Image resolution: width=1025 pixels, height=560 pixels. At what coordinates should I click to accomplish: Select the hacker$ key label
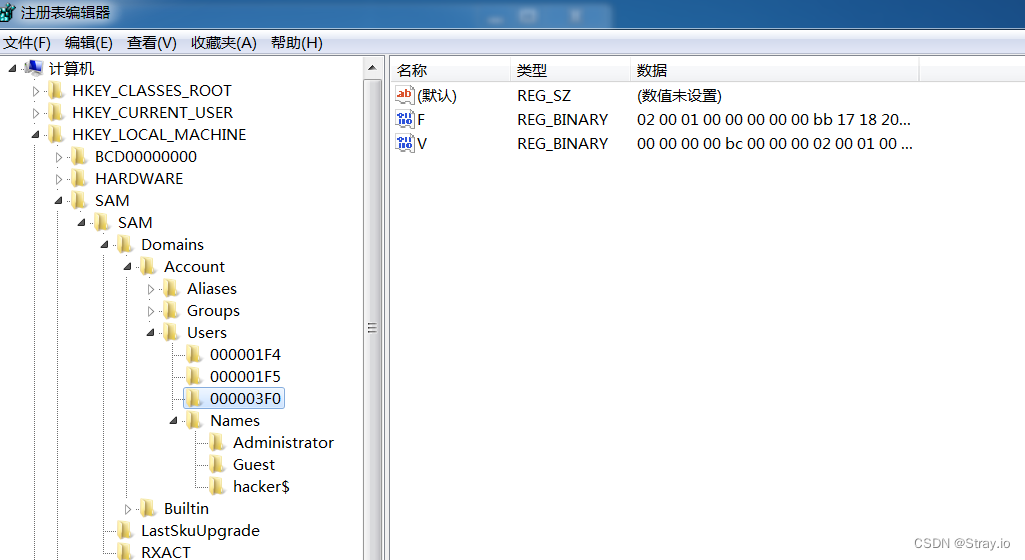[x=261, y=487]
